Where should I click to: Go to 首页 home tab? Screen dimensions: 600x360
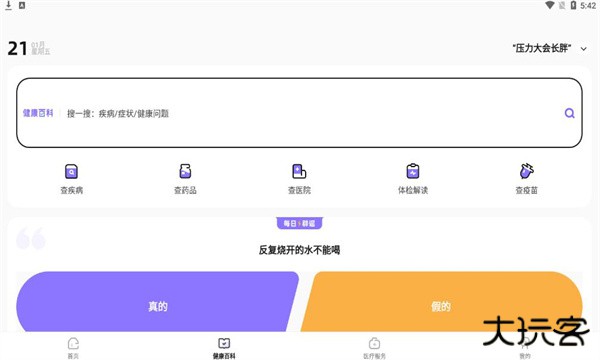click(x=73, y=348)
